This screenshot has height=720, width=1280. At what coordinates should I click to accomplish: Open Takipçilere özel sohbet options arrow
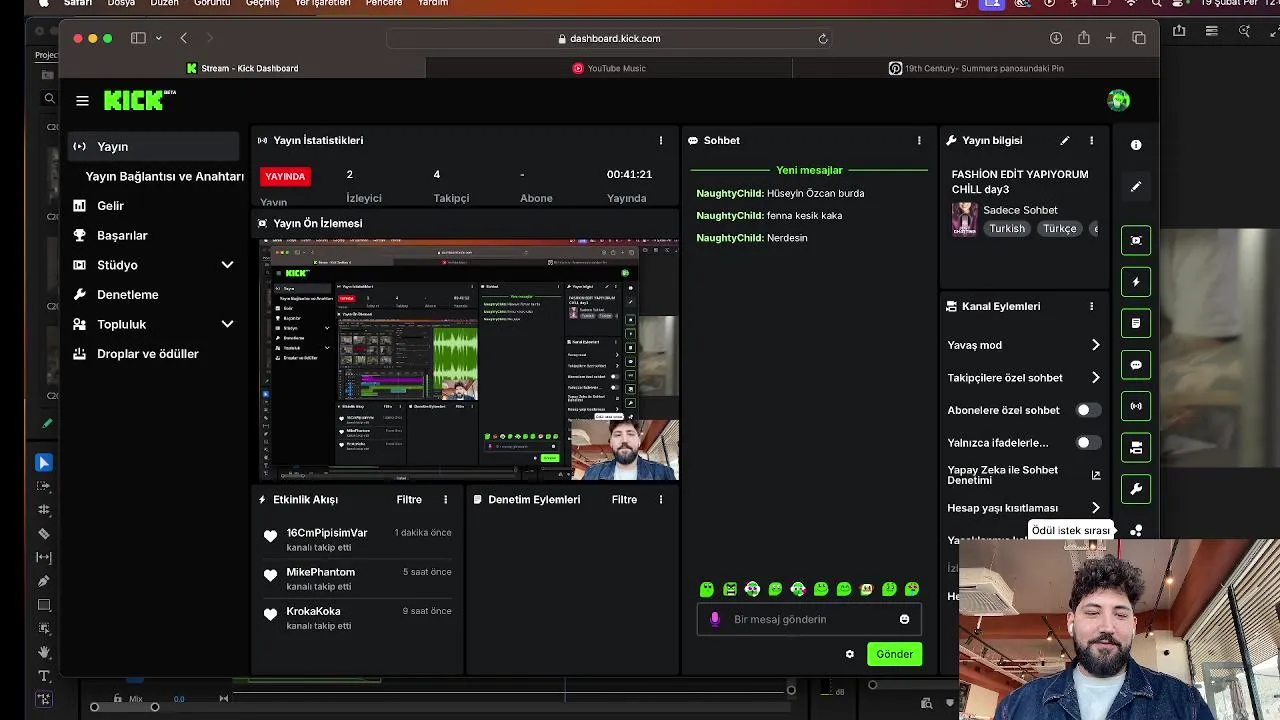[1096, 378]
